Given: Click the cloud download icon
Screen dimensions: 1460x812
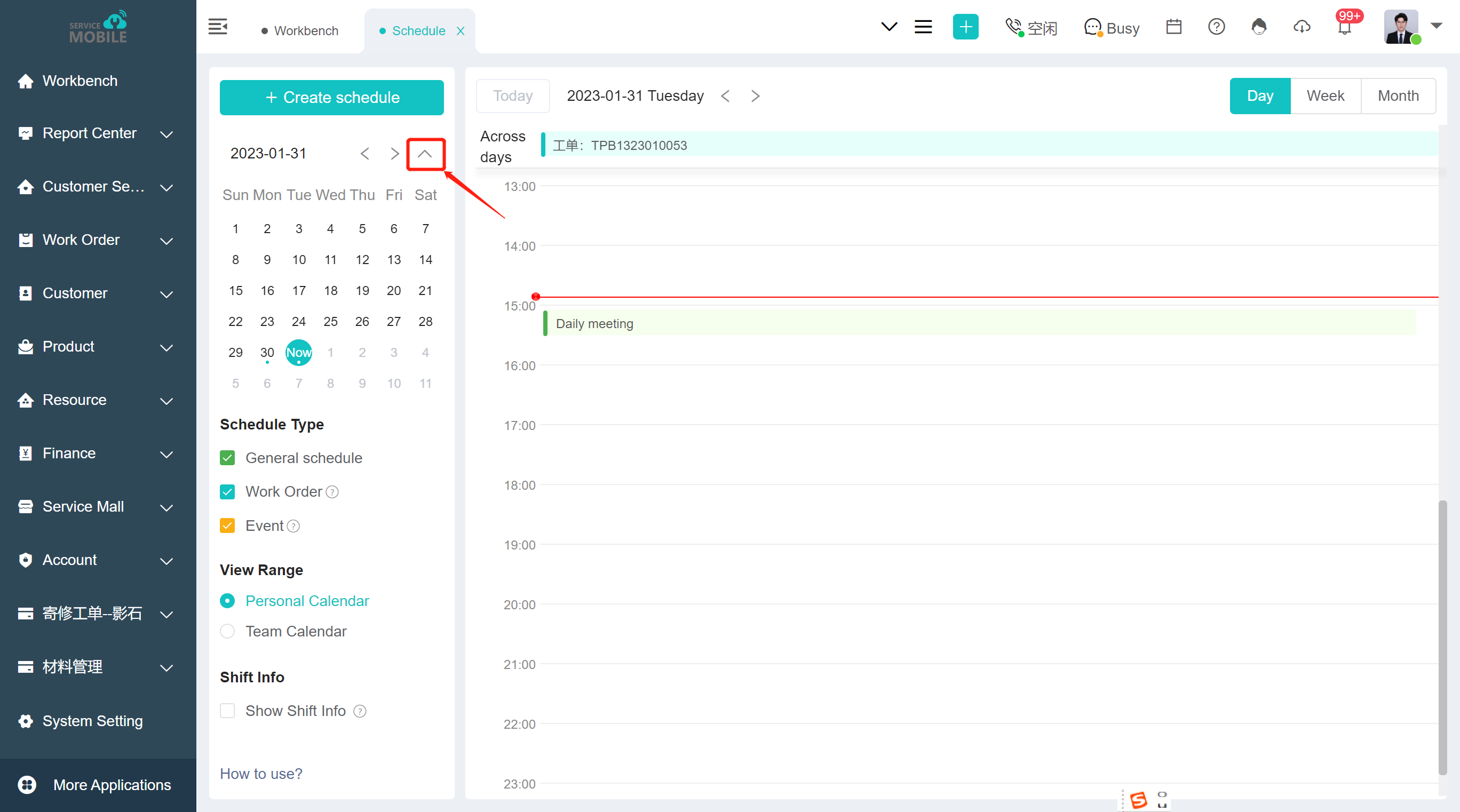Looking at the screenshot, I should point(1302,27).
